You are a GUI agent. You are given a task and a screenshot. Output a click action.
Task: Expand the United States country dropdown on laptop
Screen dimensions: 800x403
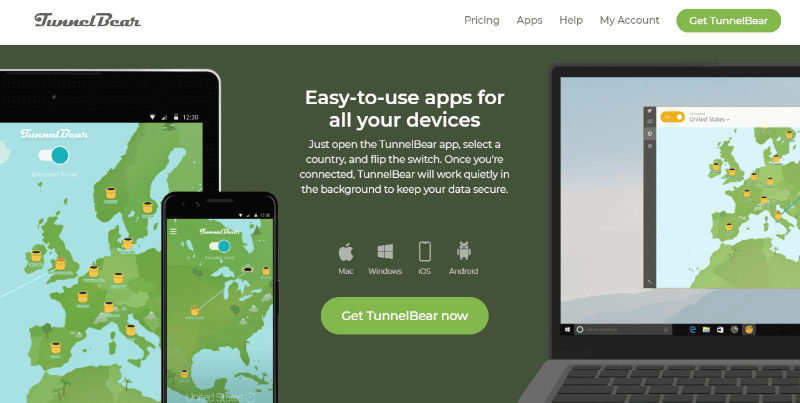pyautogui.click(x=709, y=119)
